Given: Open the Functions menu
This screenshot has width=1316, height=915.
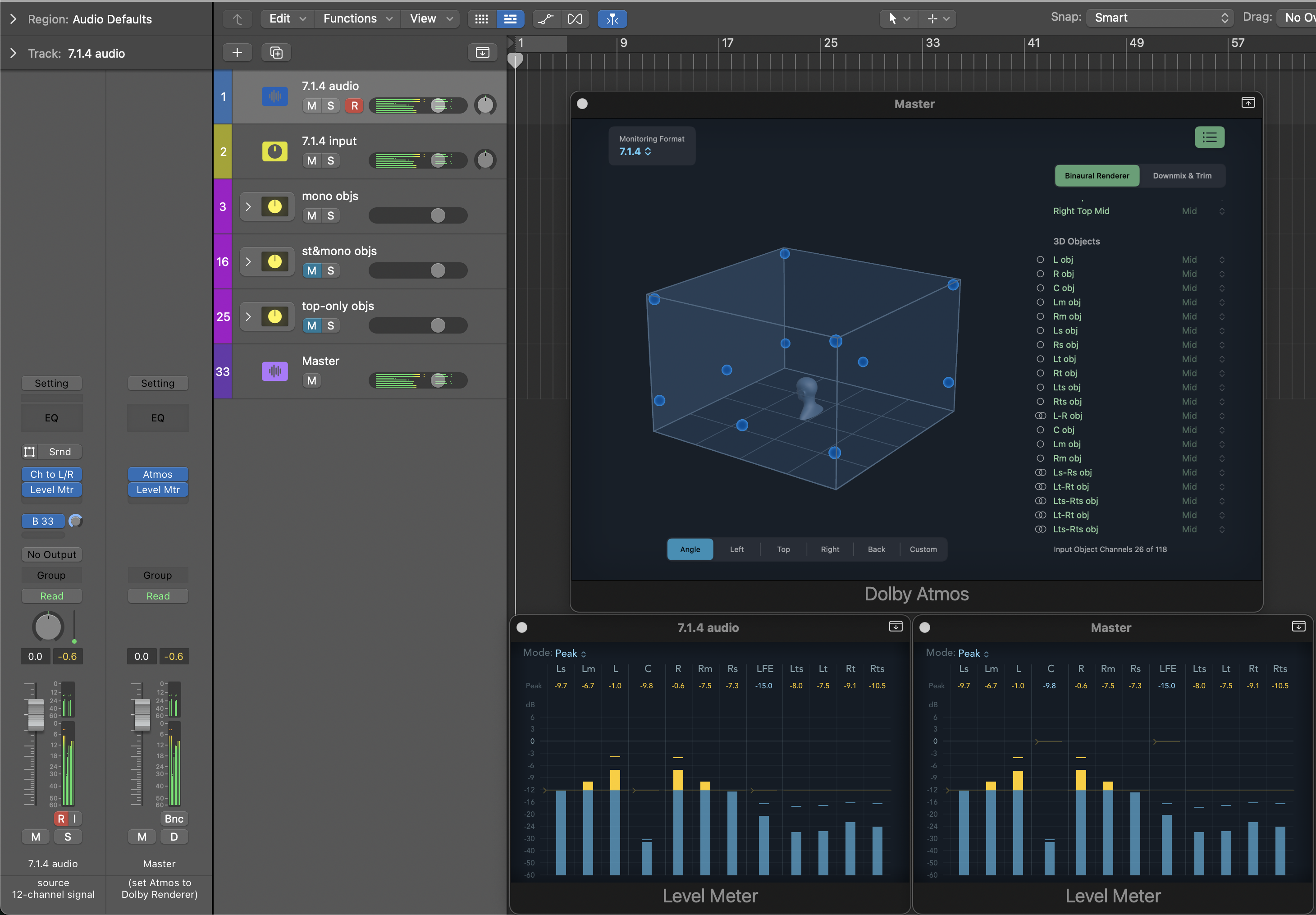Looking at the screenshot, I should 358,19.
